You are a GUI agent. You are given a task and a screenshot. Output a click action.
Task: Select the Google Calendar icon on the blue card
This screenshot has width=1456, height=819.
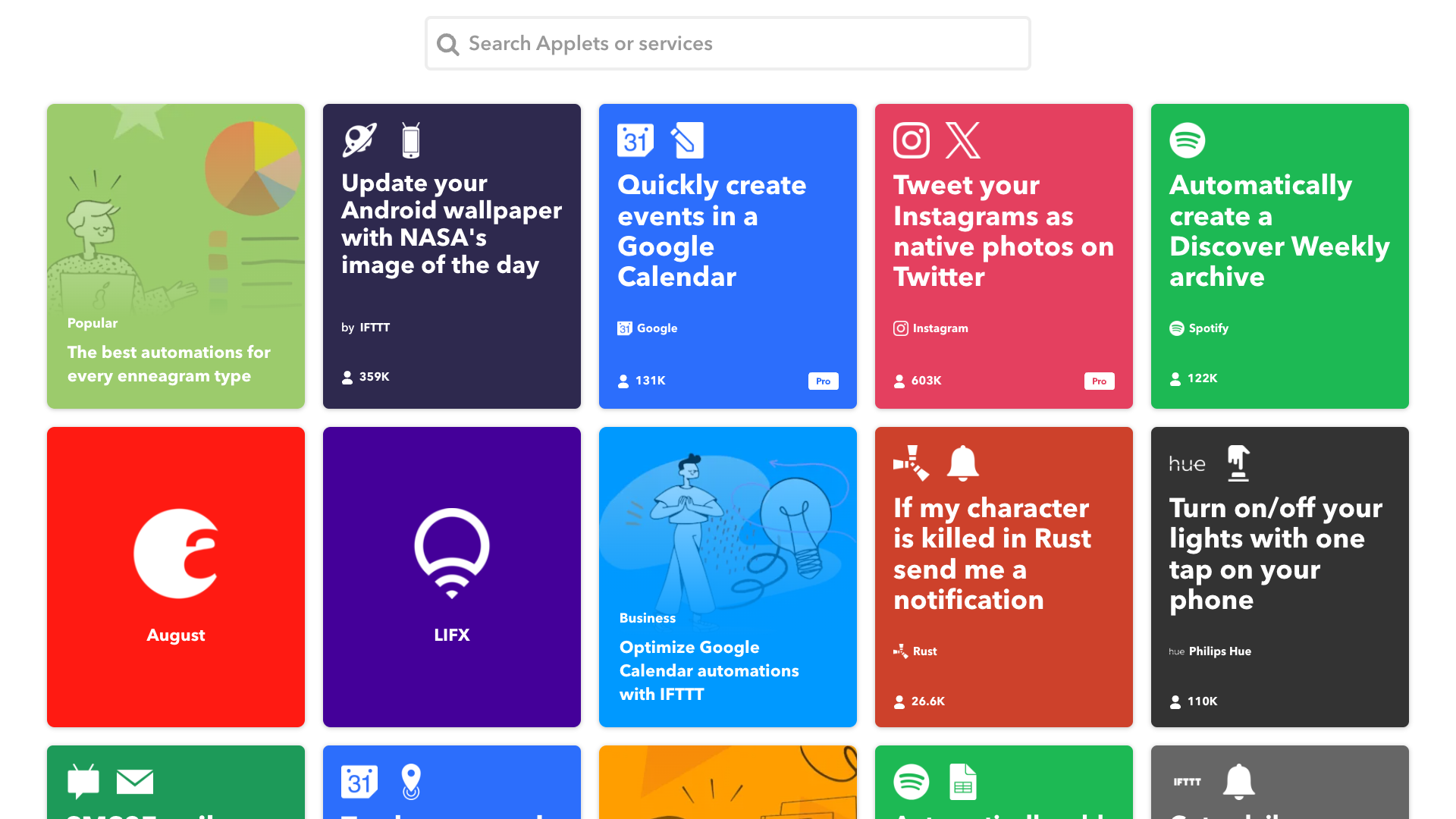(635, 140)
